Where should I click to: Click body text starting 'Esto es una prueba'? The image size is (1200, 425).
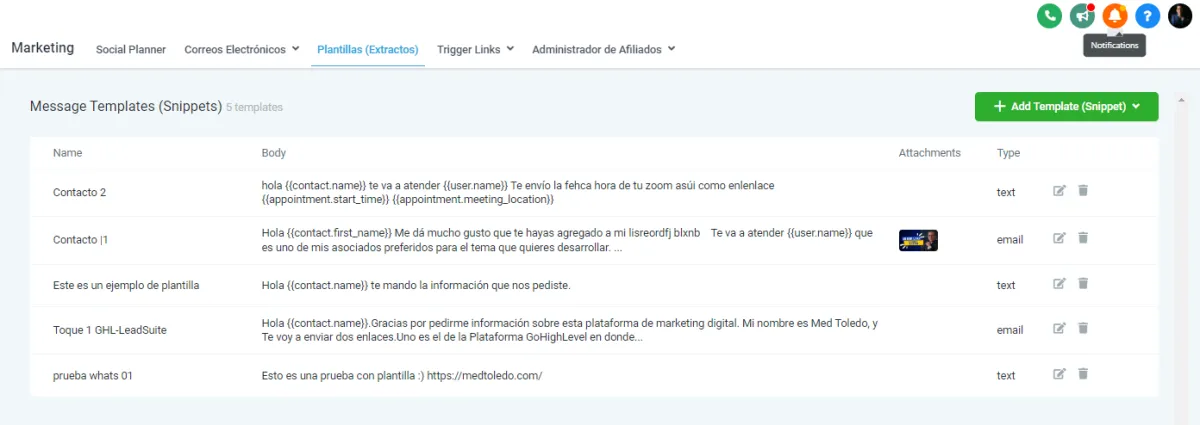[x=401, y=376]
